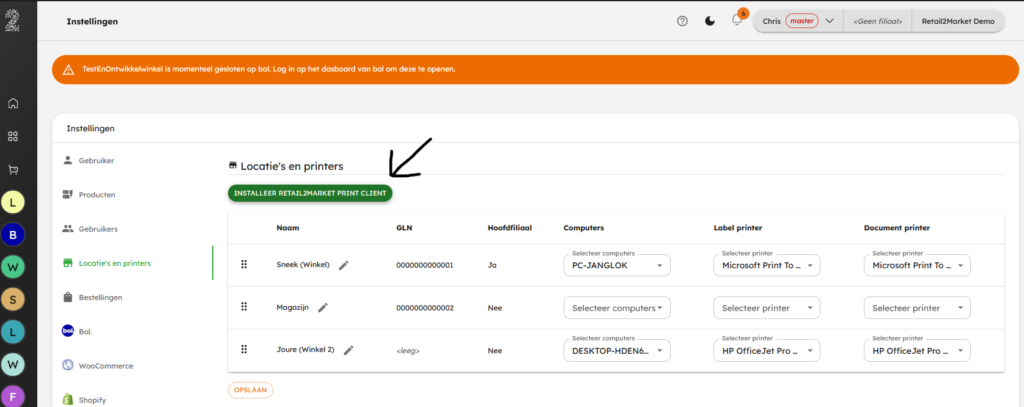The width and height of the screenshot is (1024, 407).
Task: Click GLN value 0000000000001
Action: [424, 265]
